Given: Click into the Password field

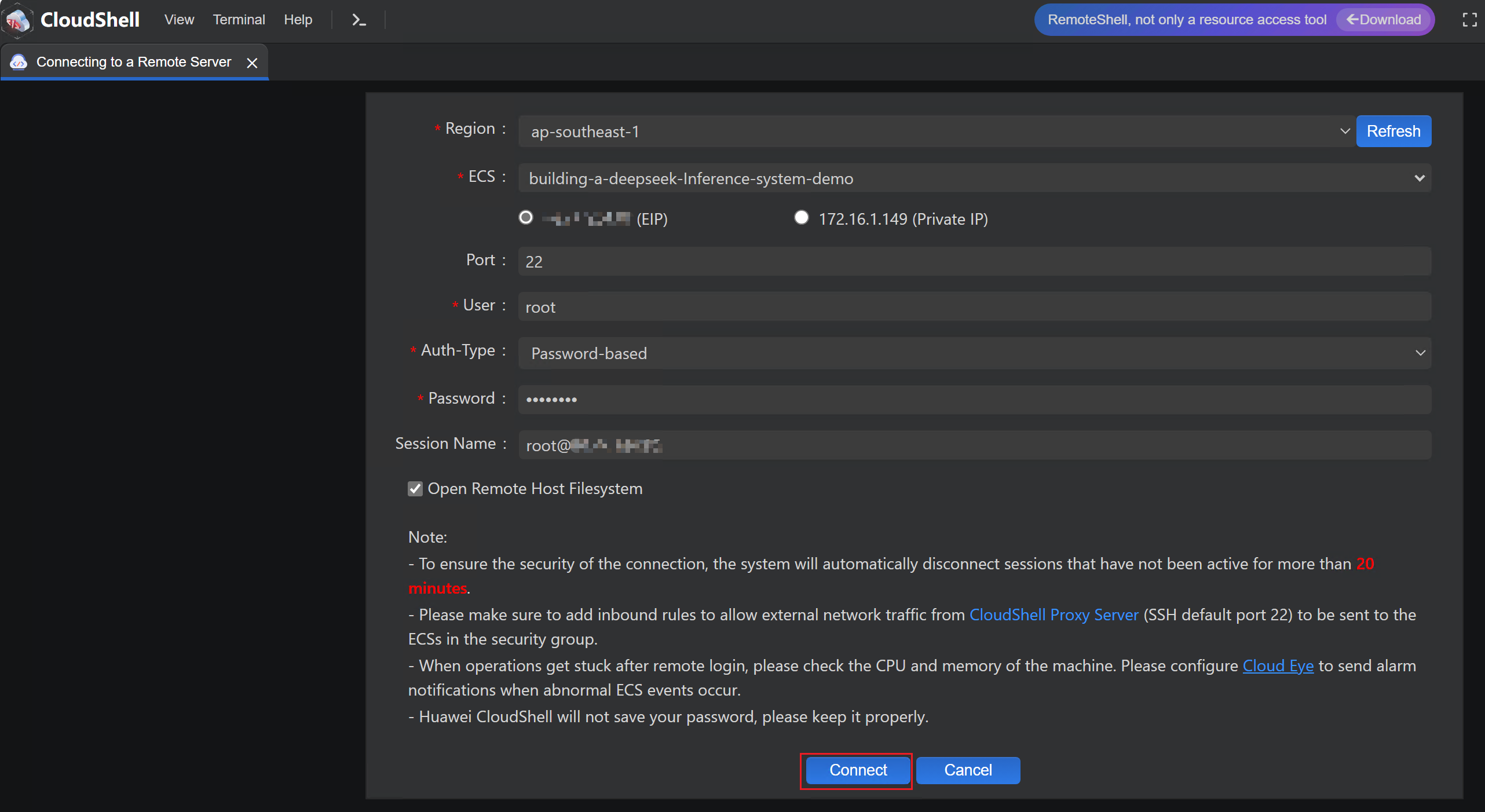Looking at the screenshot, I should coord(975,400).
